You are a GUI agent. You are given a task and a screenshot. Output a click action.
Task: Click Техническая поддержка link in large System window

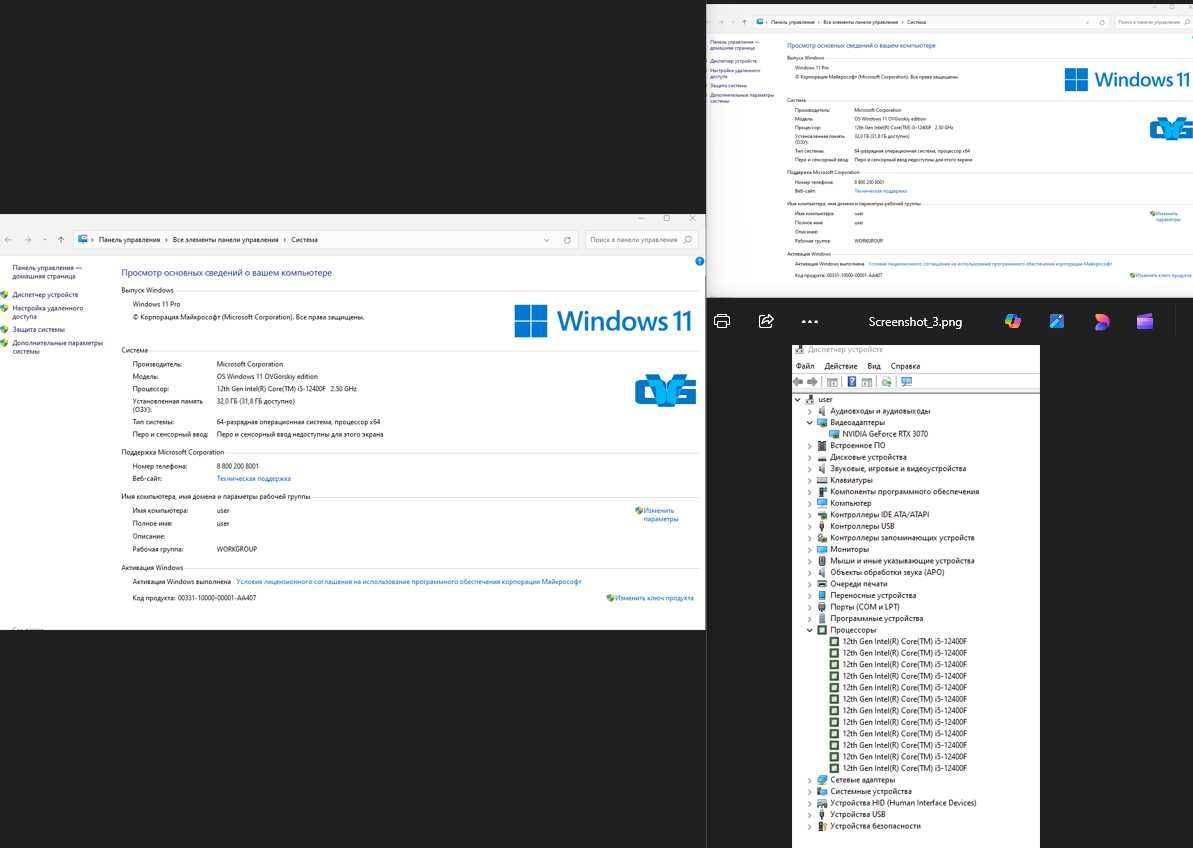[x=253, y=478]
